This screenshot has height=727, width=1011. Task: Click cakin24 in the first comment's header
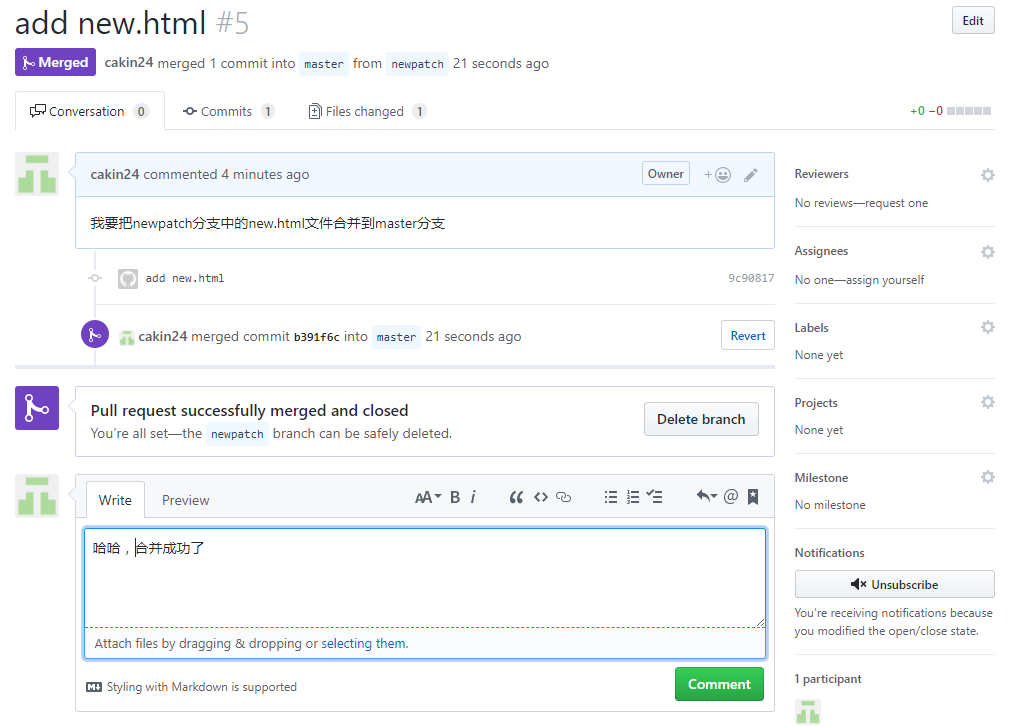(115, 174)
